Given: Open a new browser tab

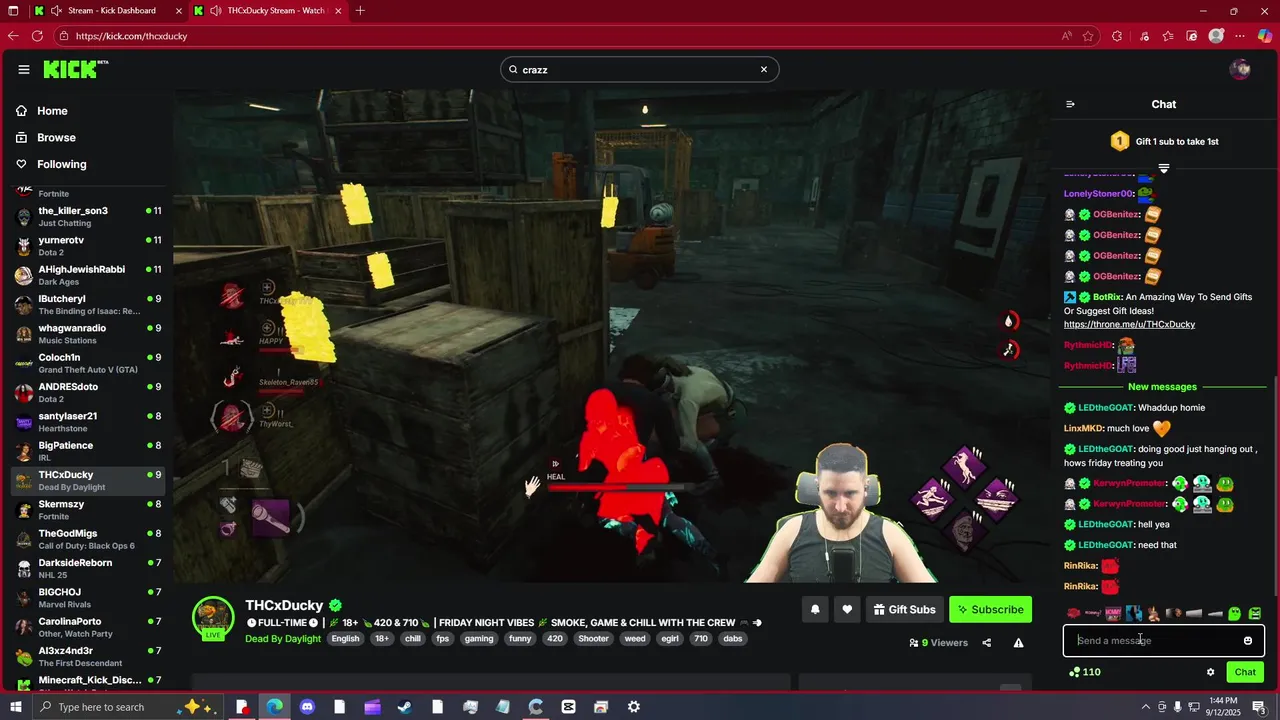Looking at the screenshot, I should pyautogui.click(x=360, y=11).
